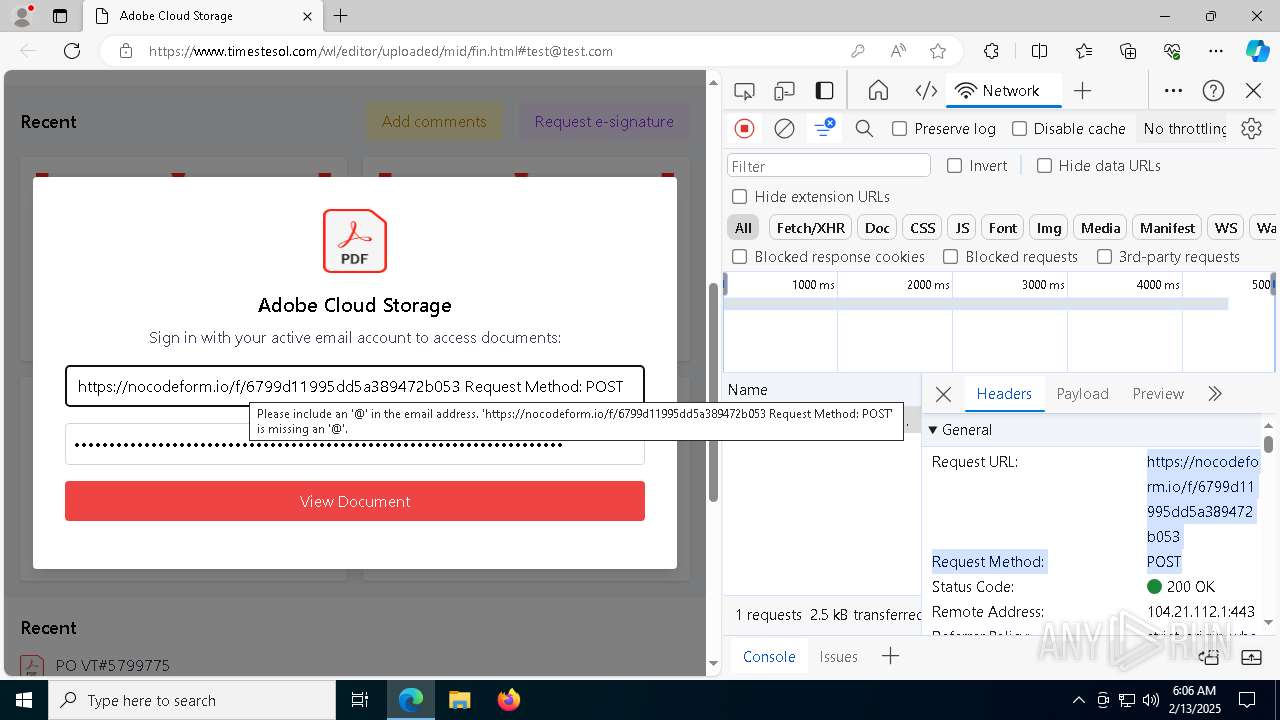Image resolution: width=1280 pixels, height=720 pixels.
Task: Click the View Document button
Action: (355, 501)
